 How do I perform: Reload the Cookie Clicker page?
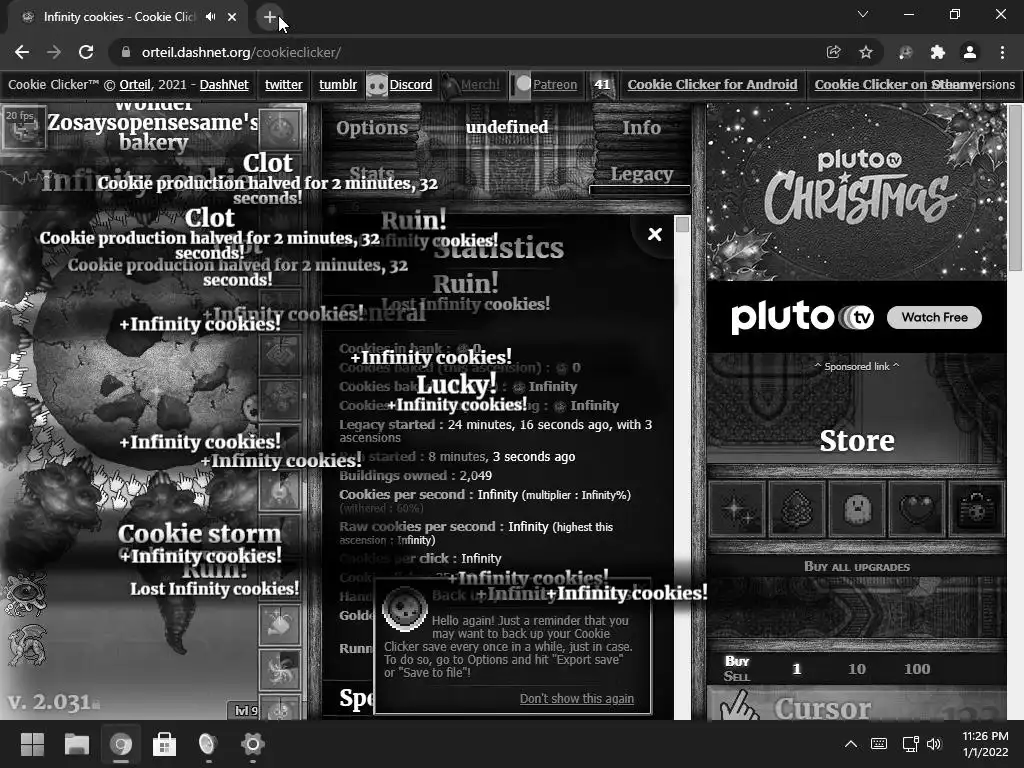pos(86,52)
